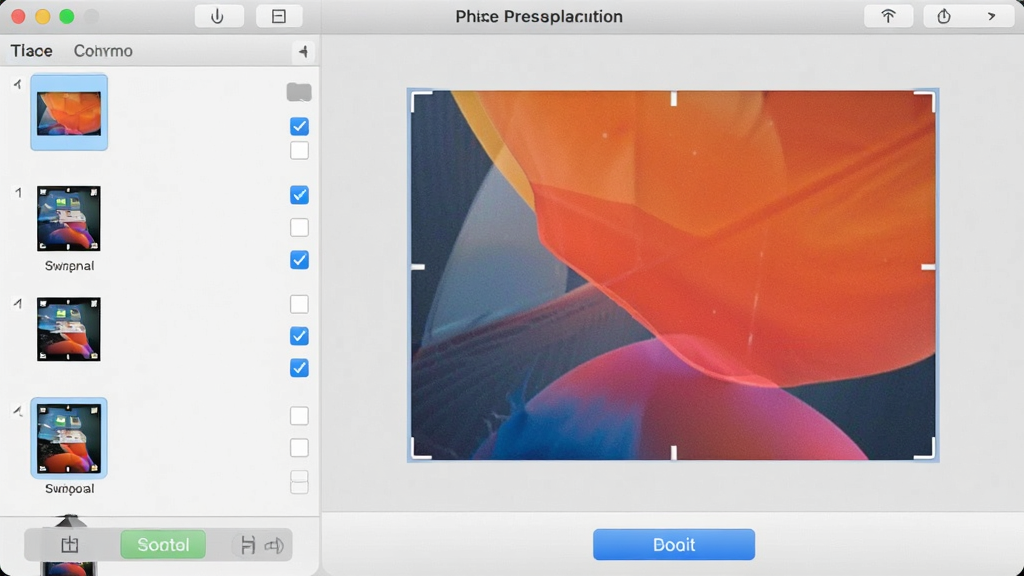Click the blue Boait button
The height and width of the screenshot is (576, 1024).
(x=674, y=545)
